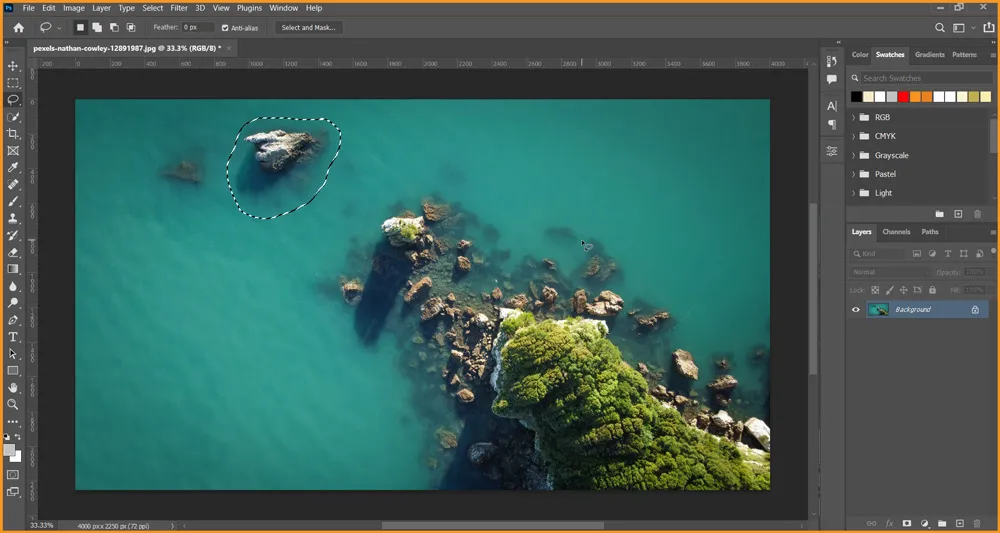Open the Swatches panel menu
1000x533 pixels.
993,55
